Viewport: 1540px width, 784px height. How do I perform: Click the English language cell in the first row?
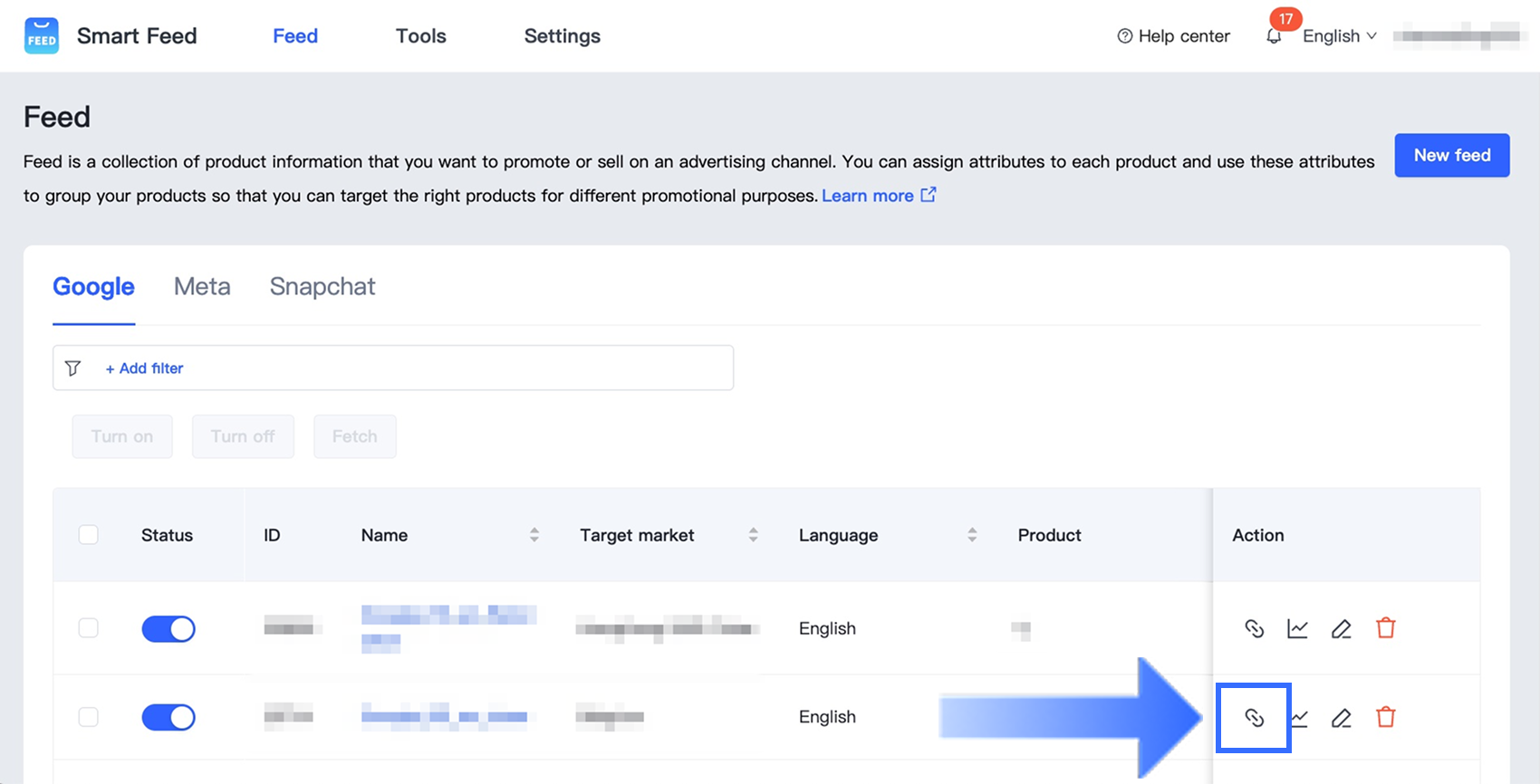pos(827,628)
